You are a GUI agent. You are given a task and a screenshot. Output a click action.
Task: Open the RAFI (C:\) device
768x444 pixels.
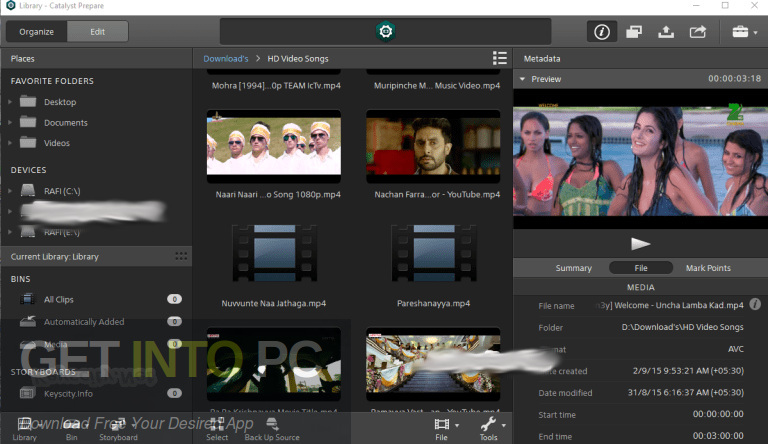62,191
